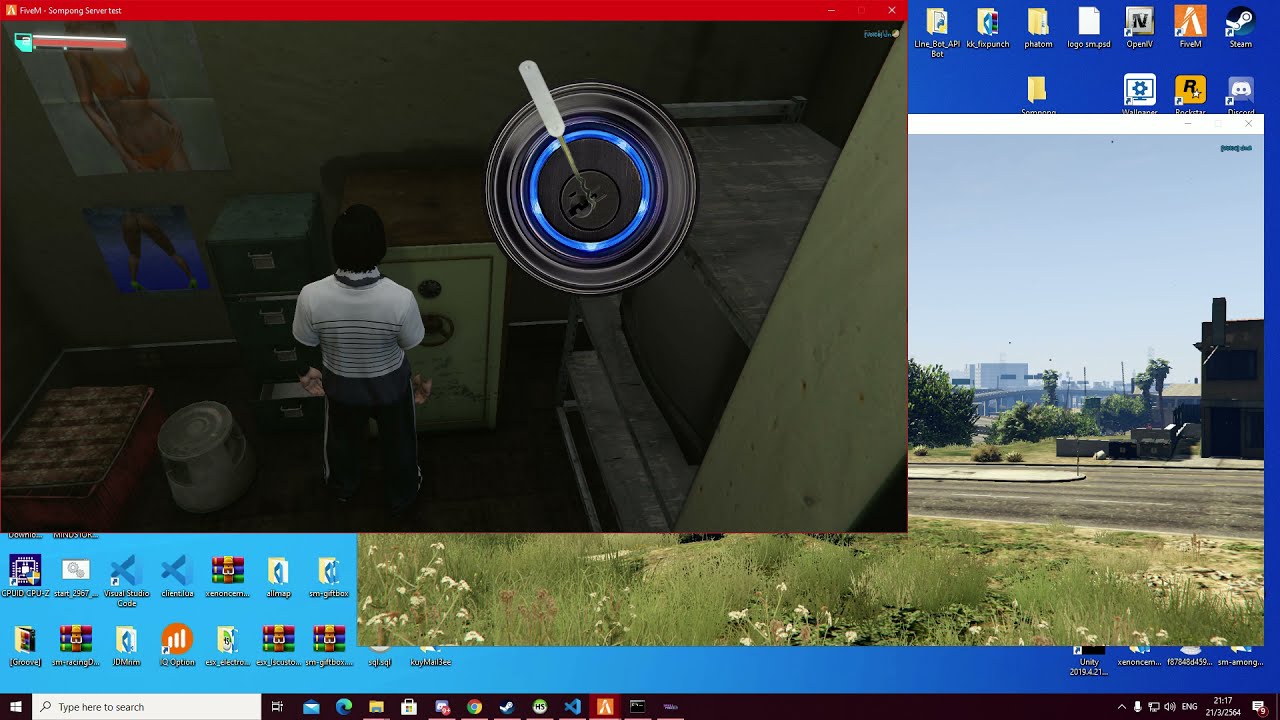Image resolution: width=1280 pixels, height=720 pixels.
Task: Select the Visual Studio Code desktop shortcut
Action: point(126,581)
